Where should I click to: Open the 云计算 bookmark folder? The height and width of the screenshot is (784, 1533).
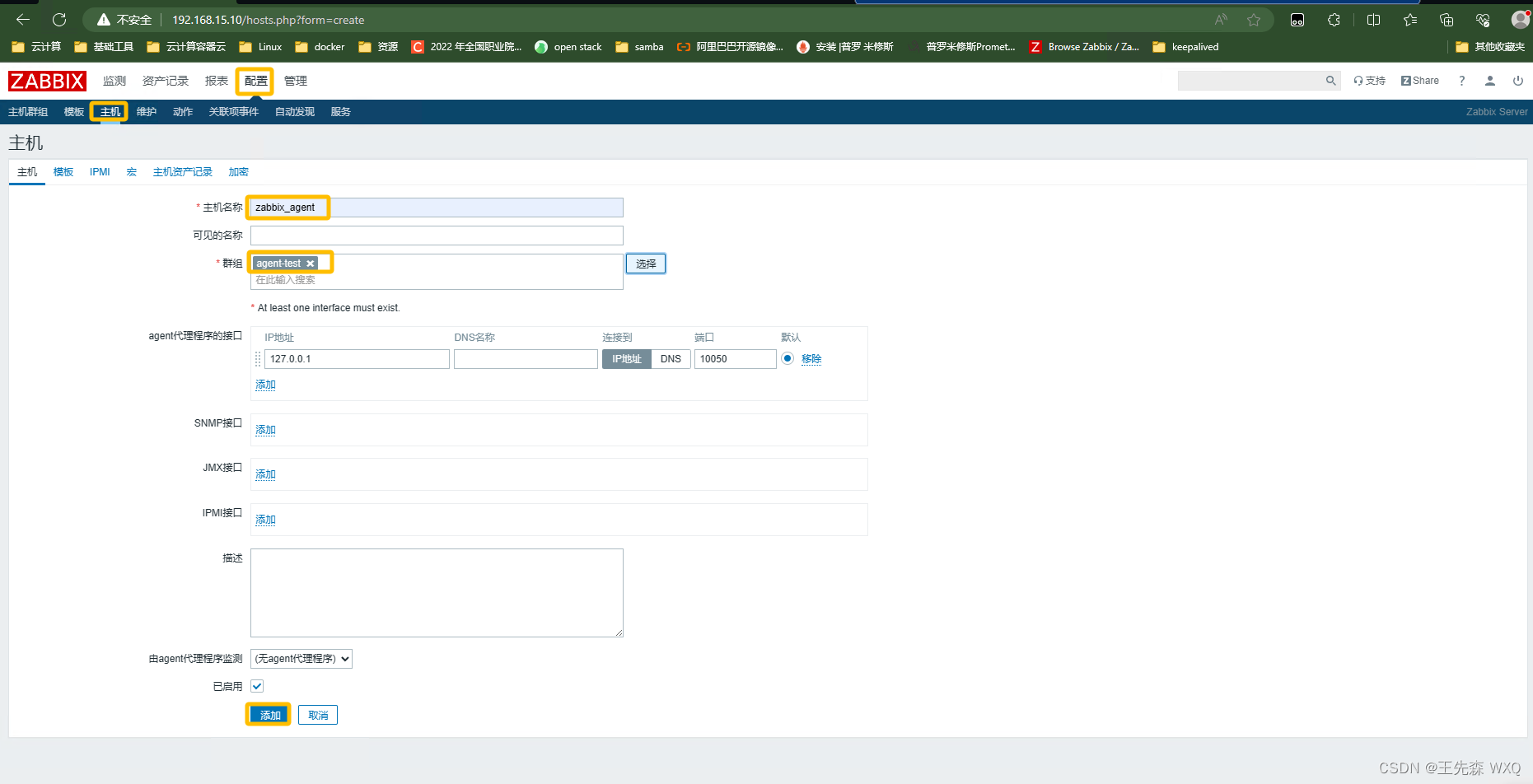pyautogui.click(x=36, y=47)
